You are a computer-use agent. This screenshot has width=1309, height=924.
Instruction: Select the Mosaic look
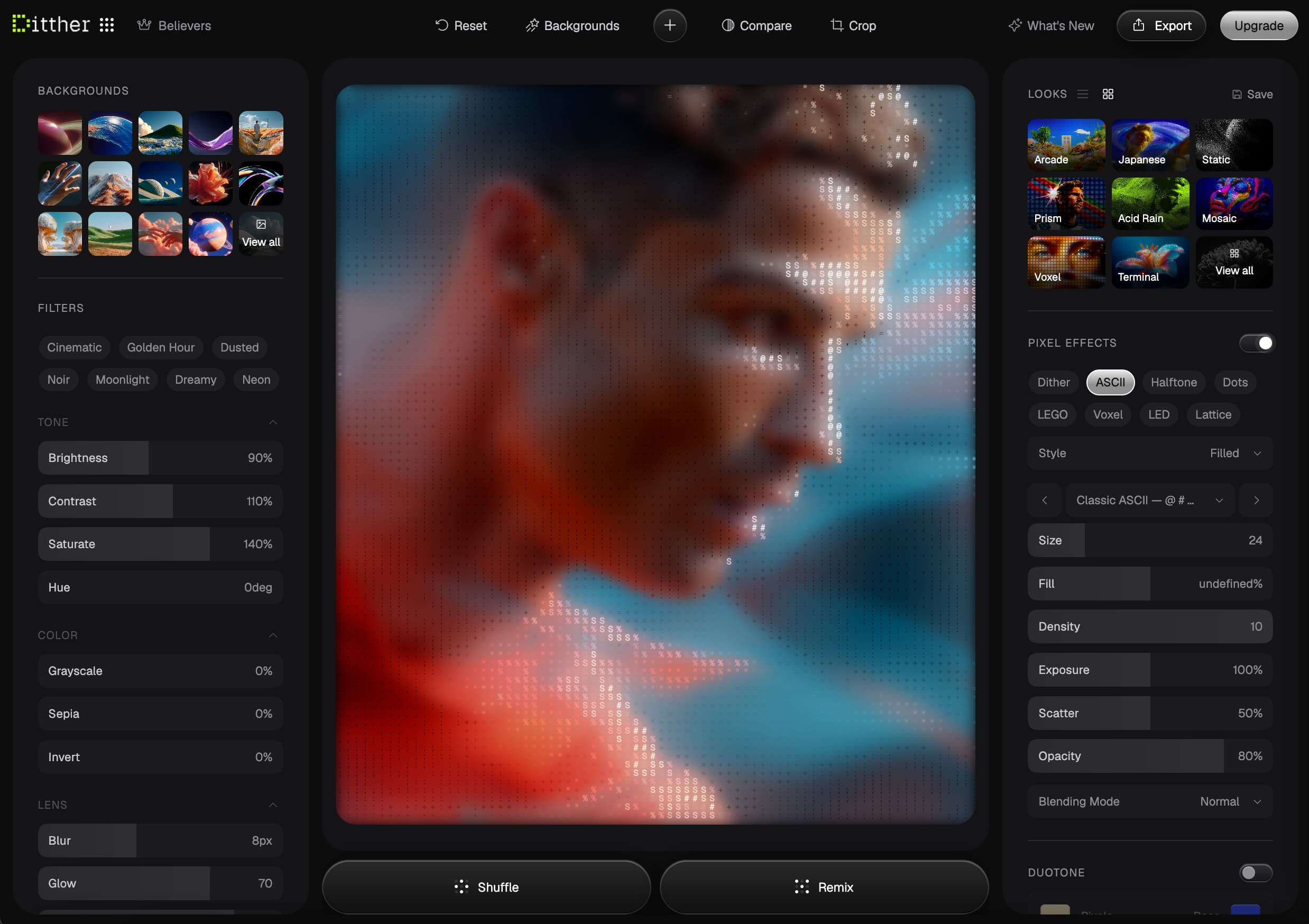(x=1234, y=204)
